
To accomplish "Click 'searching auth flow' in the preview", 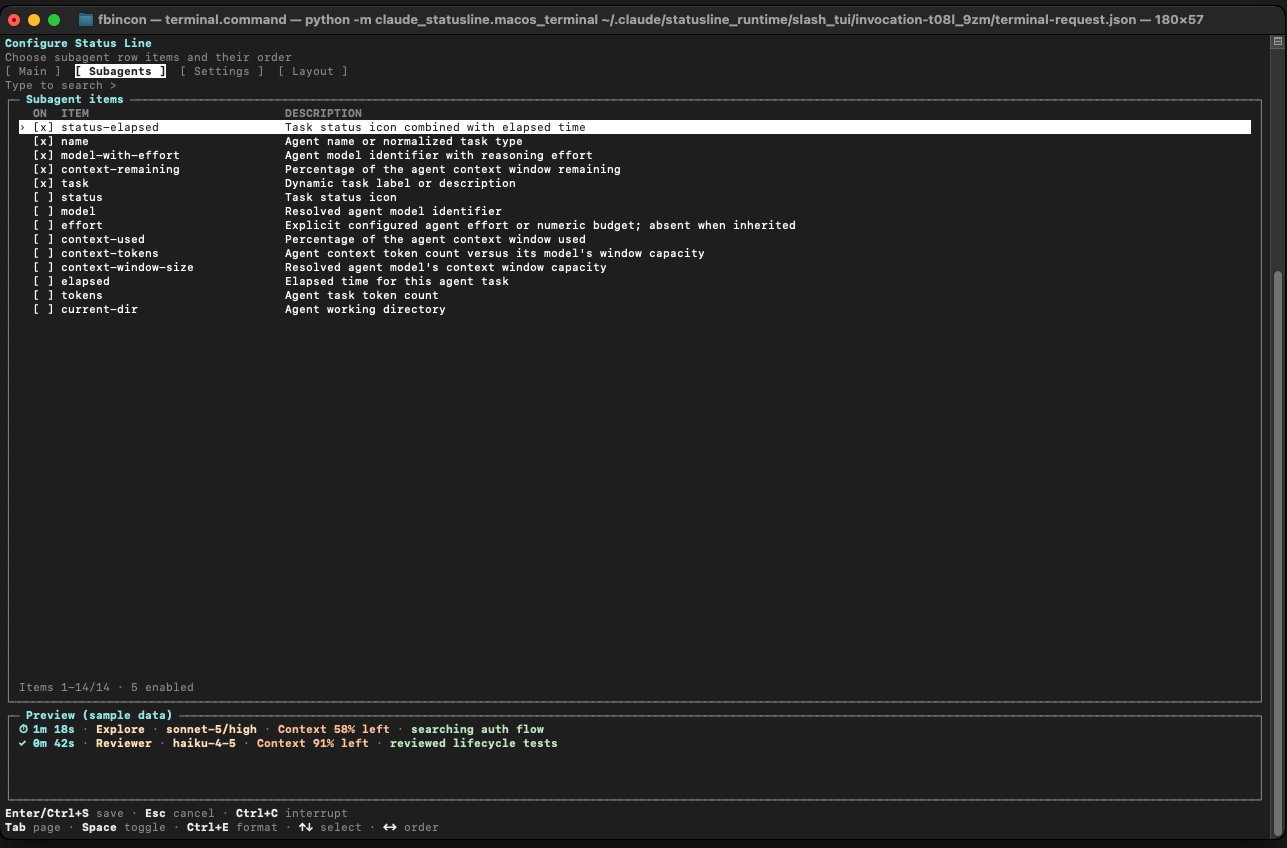I will tap(477, 730).
